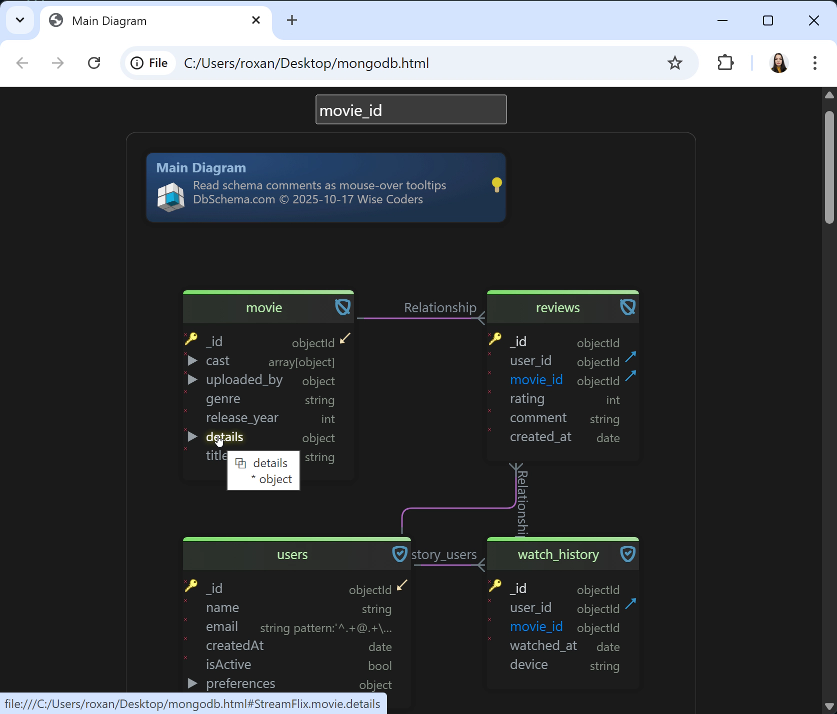Click the watch_history table title
Image resolution: width=837 pixels, height=714 pixels.
558,554
